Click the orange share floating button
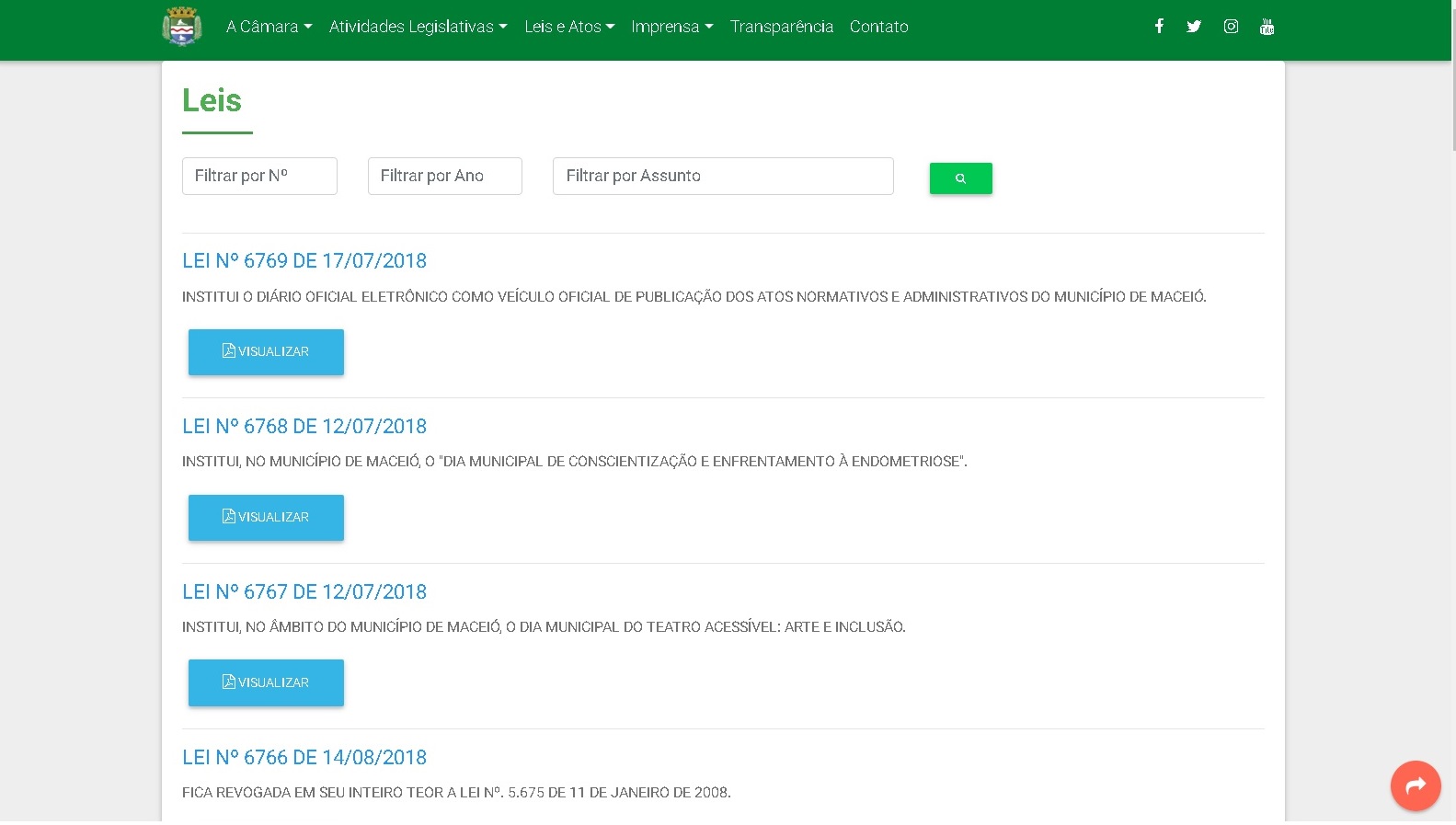This screenshot has height=825, width=1456. coord(1415,785)
